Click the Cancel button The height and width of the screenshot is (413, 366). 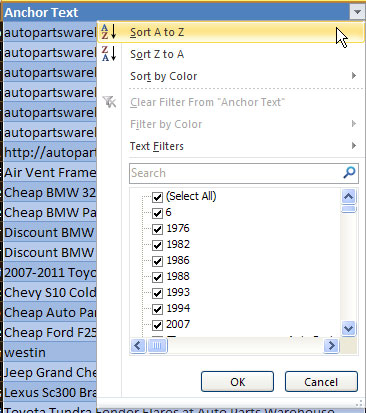(321, 382)
